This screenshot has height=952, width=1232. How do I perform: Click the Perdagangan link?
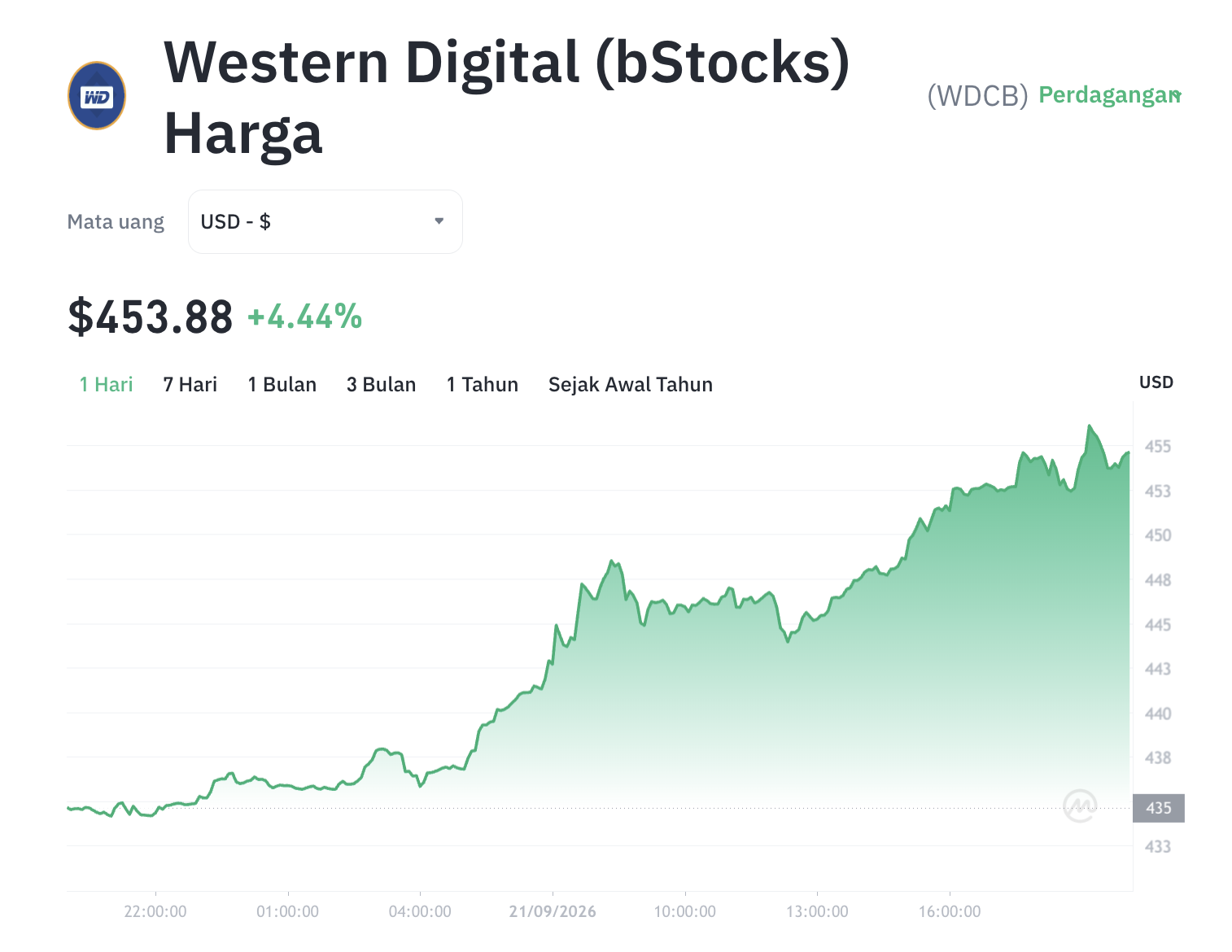tap(1109, 95)
